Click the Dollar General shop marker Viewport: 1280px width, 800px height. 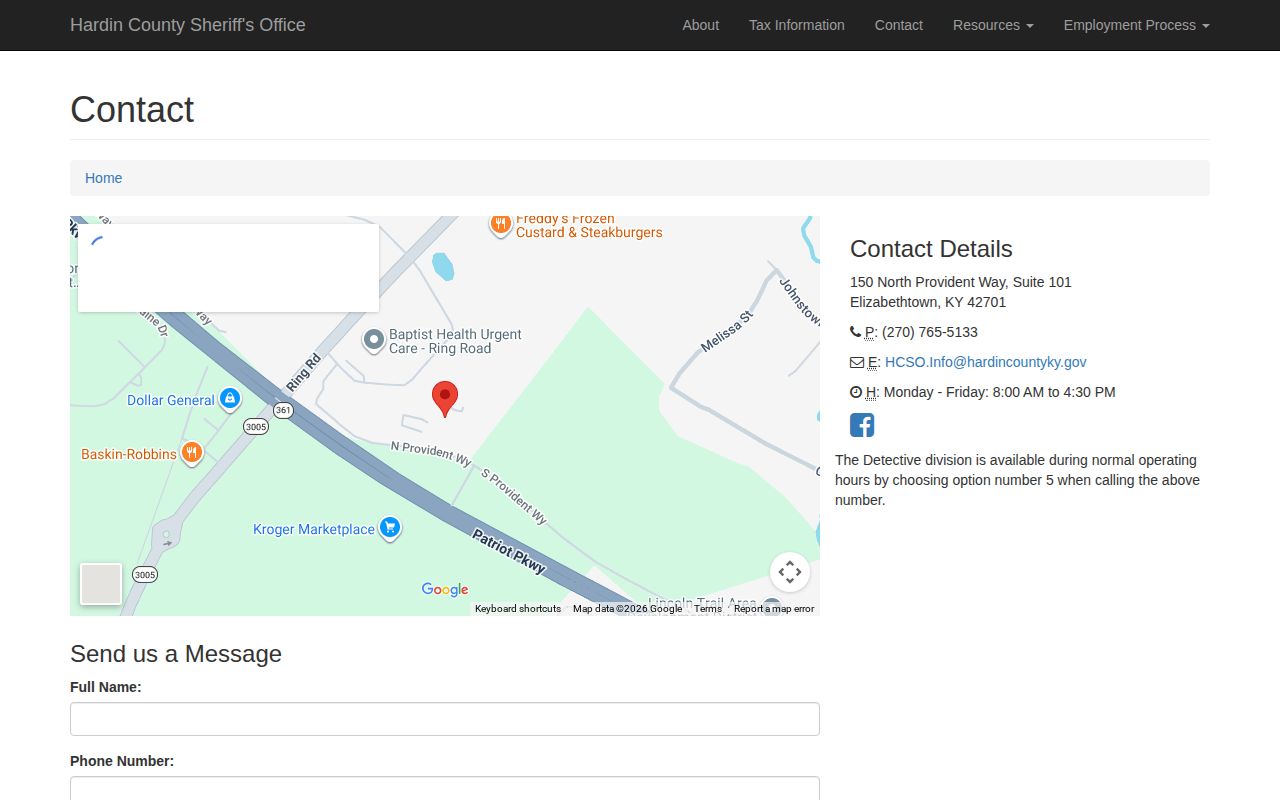(229, 400)
